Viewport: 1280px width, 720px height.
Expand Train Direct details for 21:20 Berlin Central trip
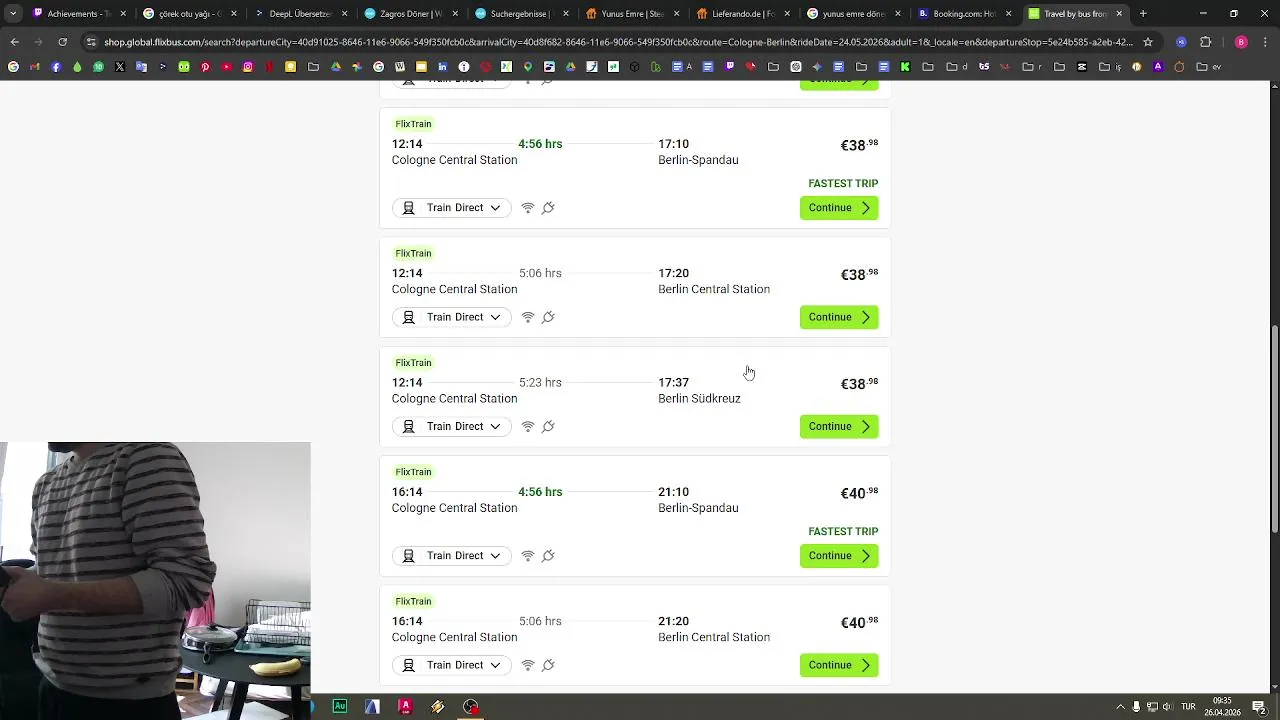click(452, 665)
